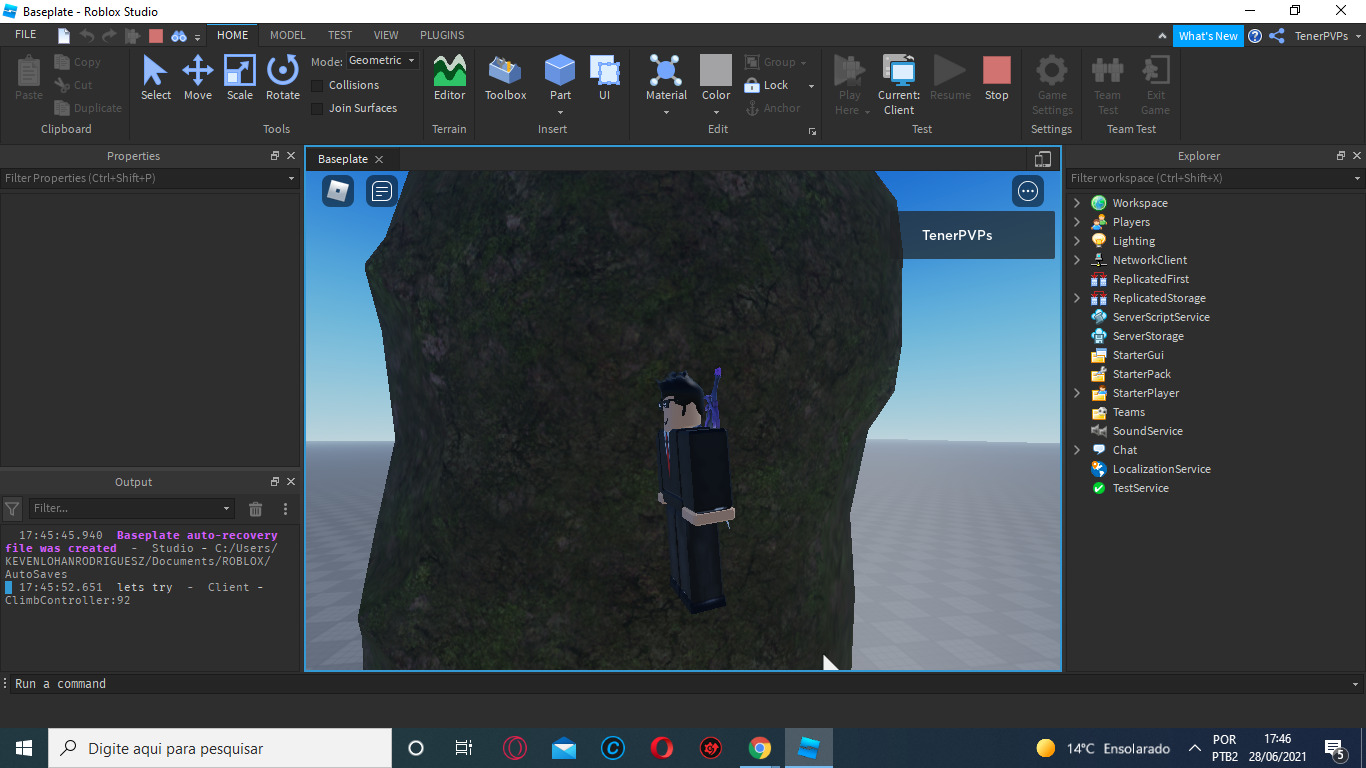The image size is (1366, 768).
Task: Click the What's New button
Action: (1208, 35)
